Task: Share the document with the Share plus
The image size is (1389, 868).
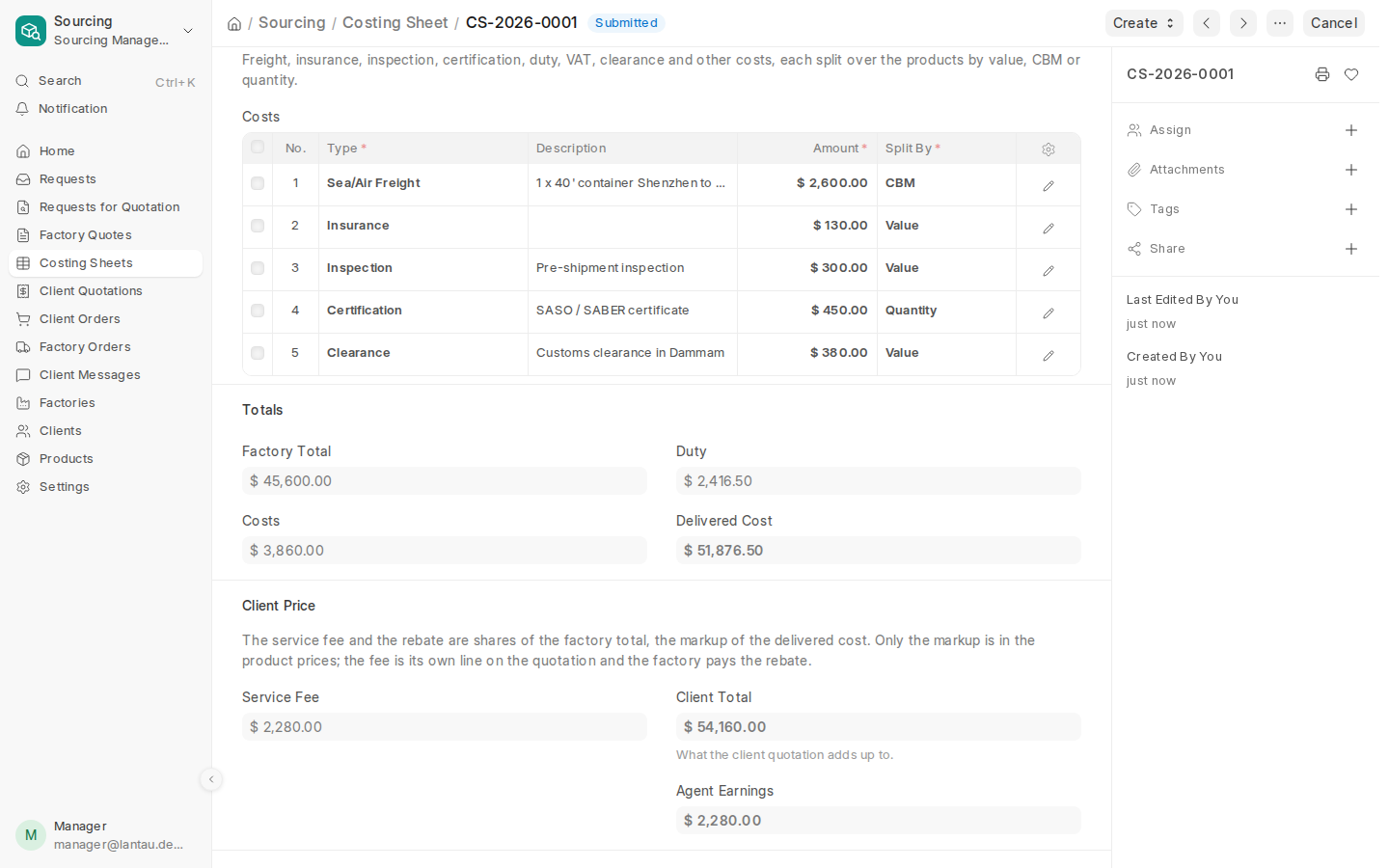Action: click(1351, 249)
